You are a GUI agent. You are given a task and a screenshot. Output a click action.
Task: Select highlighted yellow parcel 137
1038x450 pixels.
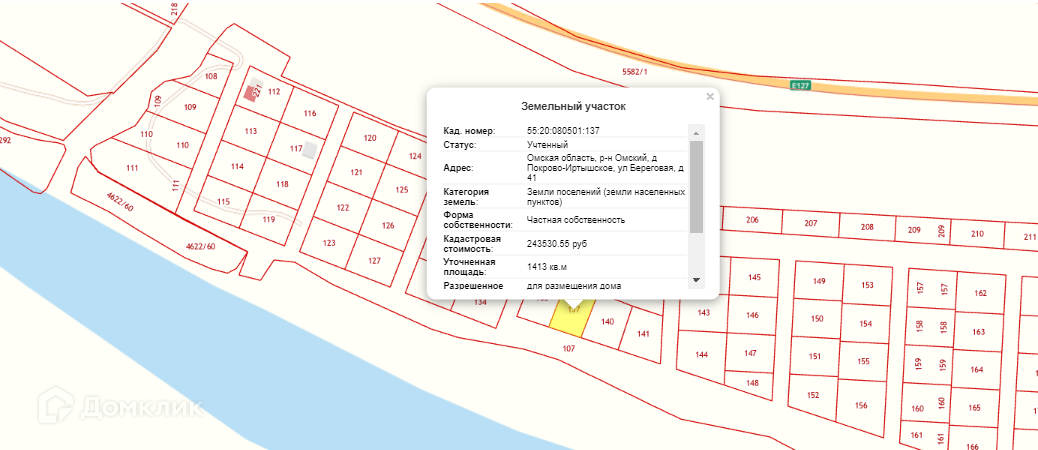coord(571,320)
